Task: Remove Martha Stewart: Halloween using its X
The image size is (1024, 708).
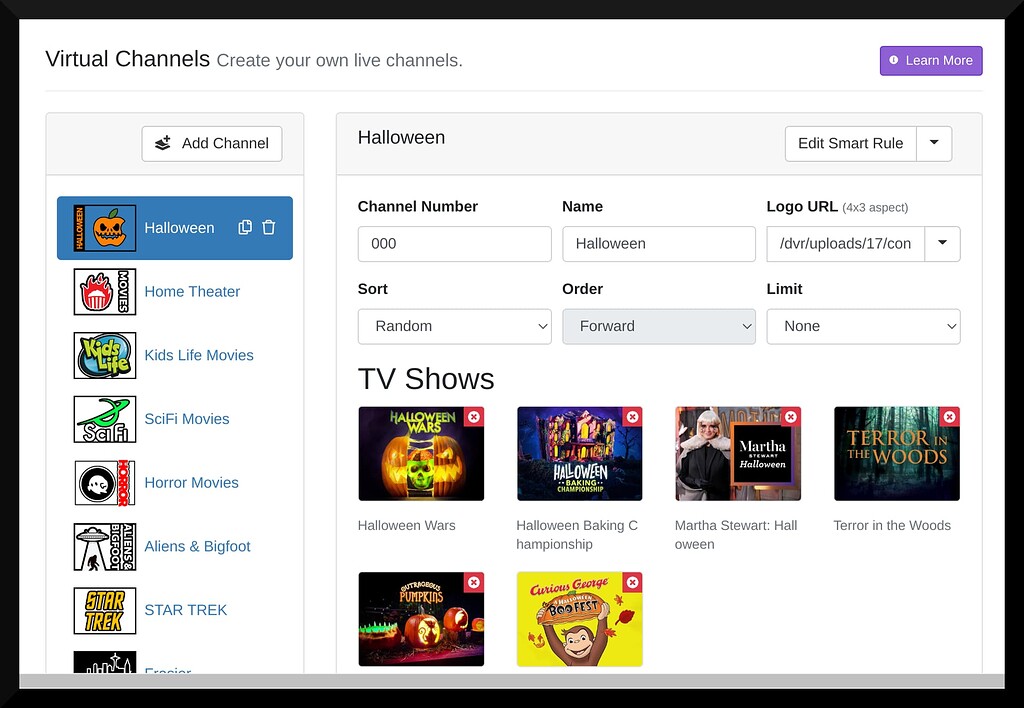Action: pos(791,416)
